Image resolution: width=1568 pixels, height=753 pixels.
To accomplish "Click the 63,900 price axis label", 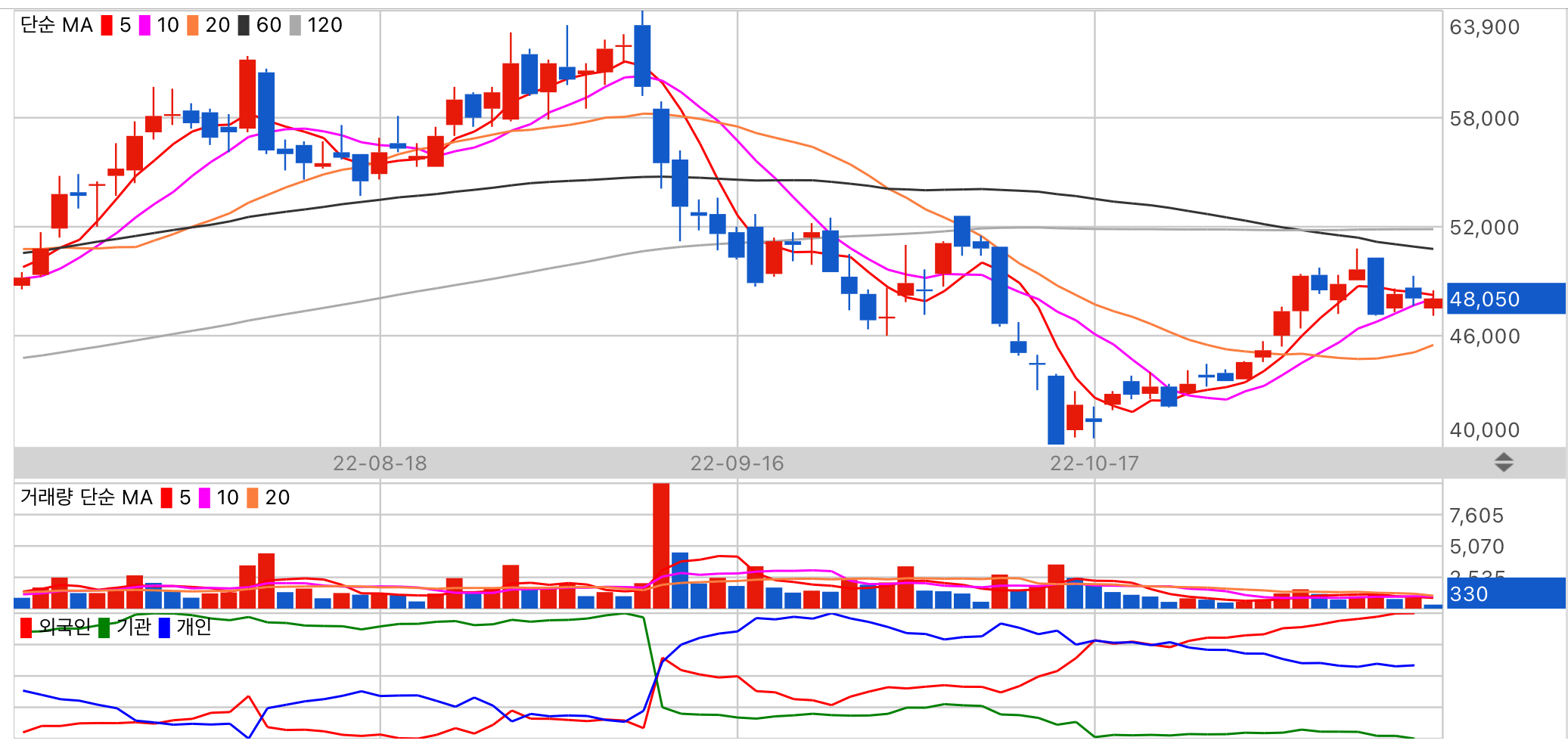I will [1484, 27].
